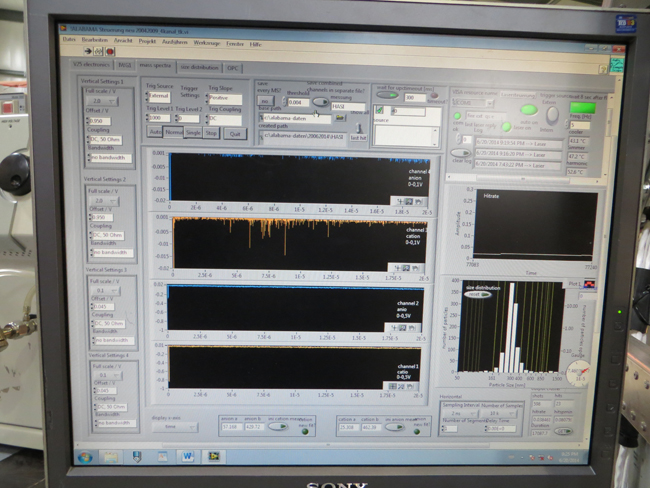Click the Plot 1 legend icon
This screenshot has width=650, height=488.
(x=589, y=284)
